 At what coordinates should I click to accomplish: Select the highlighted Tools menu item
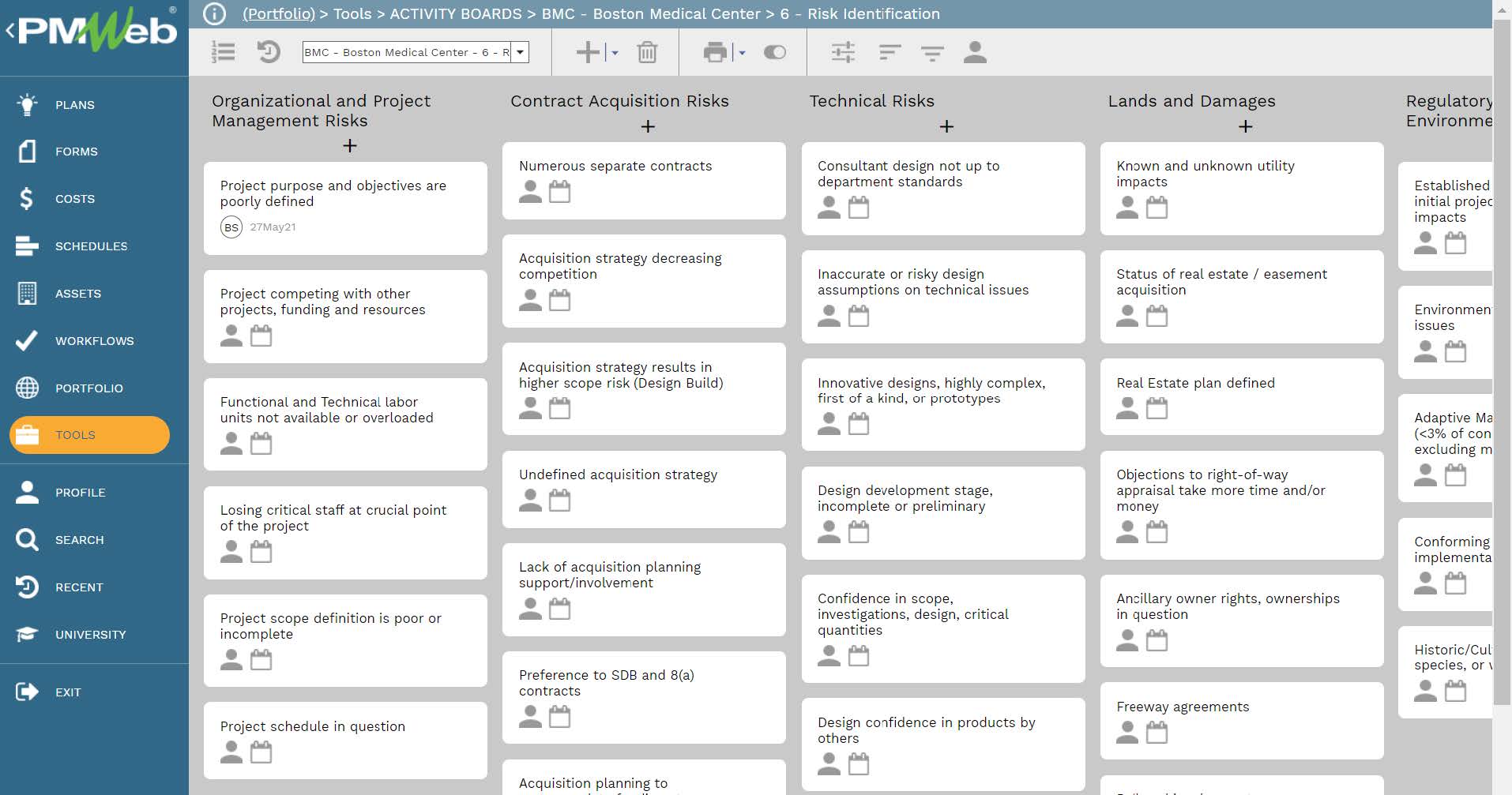tap(89, 435)
